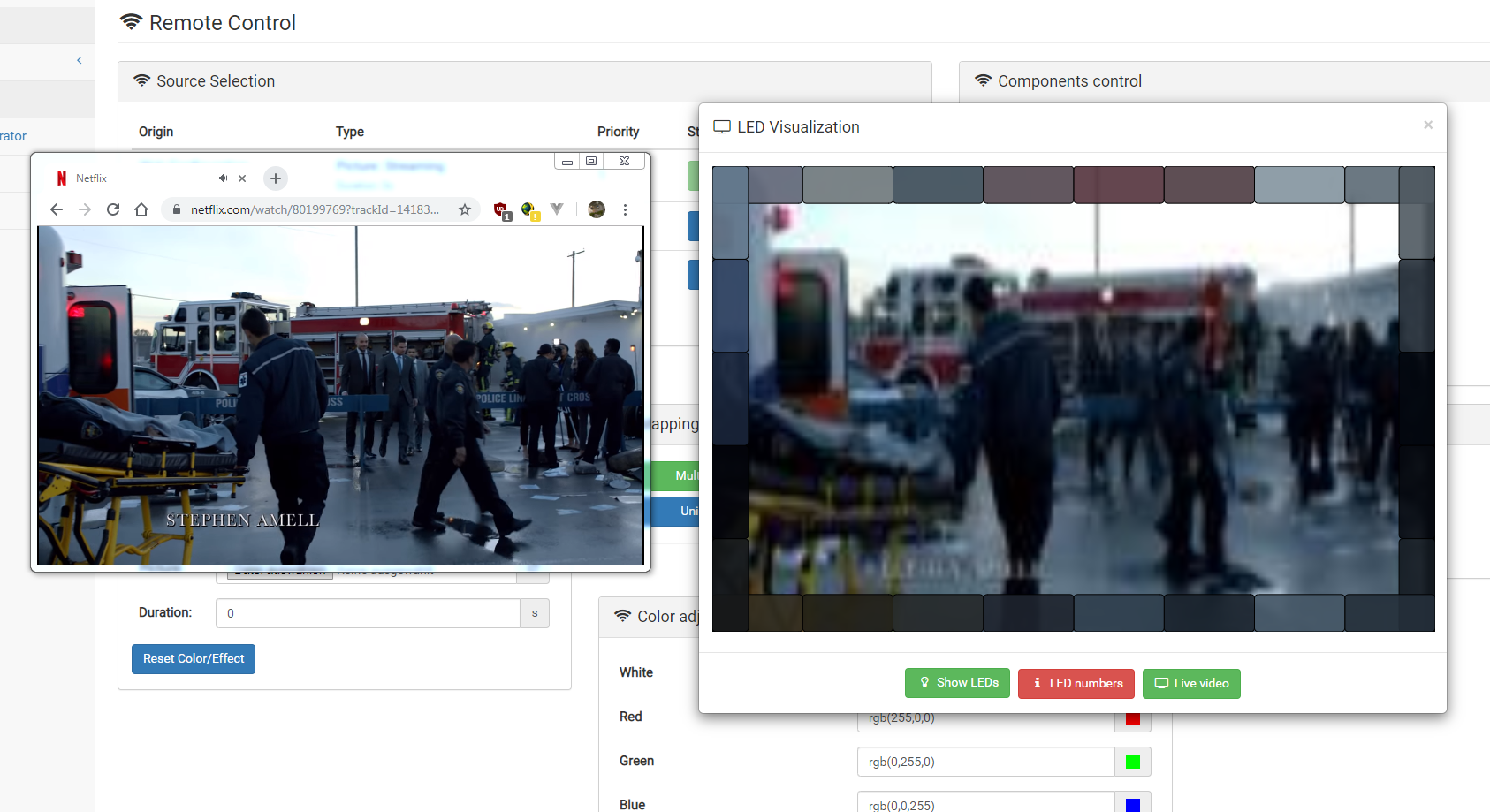The image size is (1490, 812).
Task: Click the Duration label
Action: coord(165,612)
